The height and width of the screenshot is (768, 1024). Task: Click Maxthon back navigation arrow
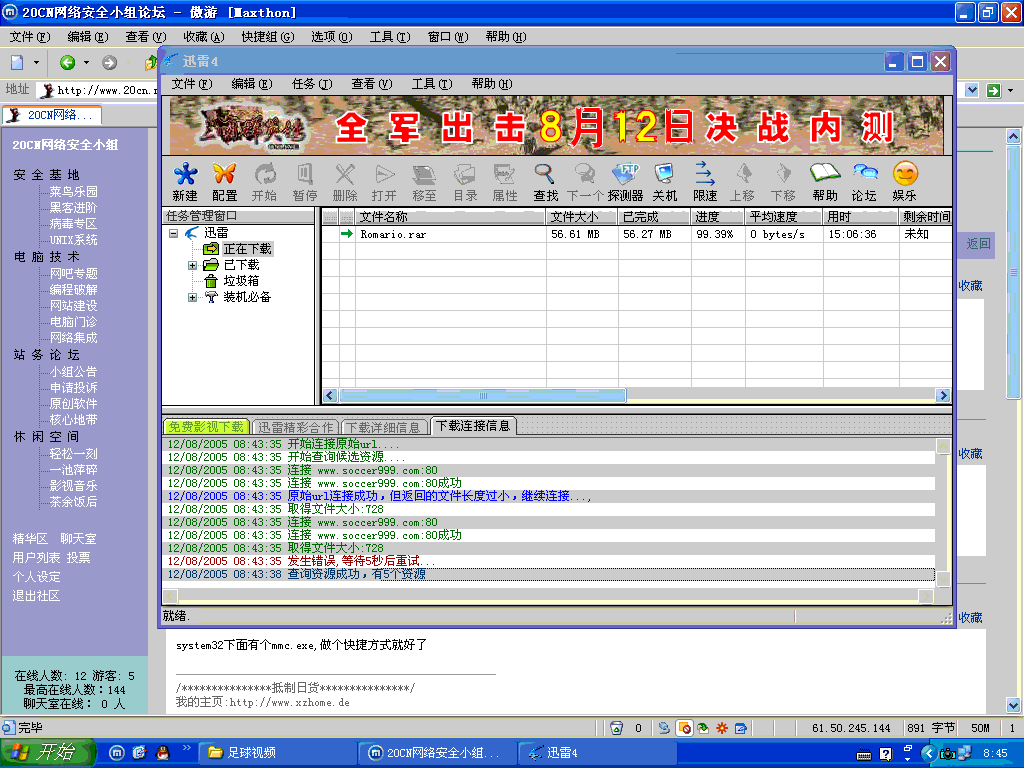[67, 62]
